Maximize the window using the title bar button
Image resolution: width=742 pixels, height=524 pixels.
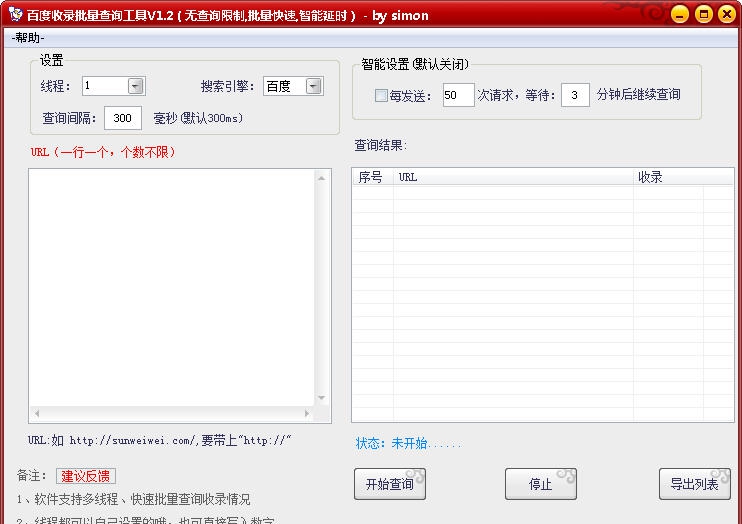pyautogui.click(x=704, y=15)
